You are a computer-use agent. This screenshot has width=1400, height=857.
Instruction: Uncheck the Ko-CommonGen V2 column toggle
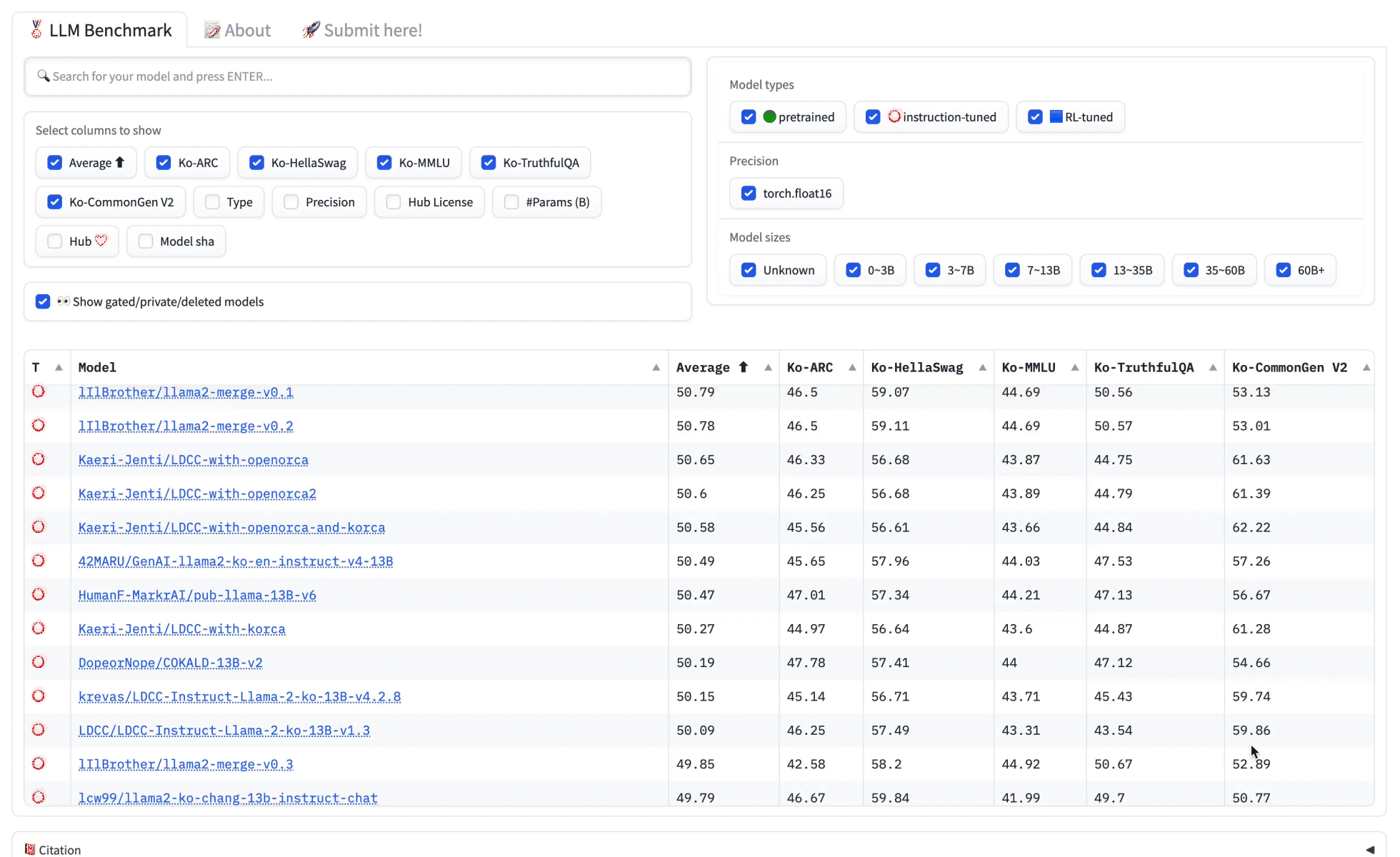coord(55,201)
